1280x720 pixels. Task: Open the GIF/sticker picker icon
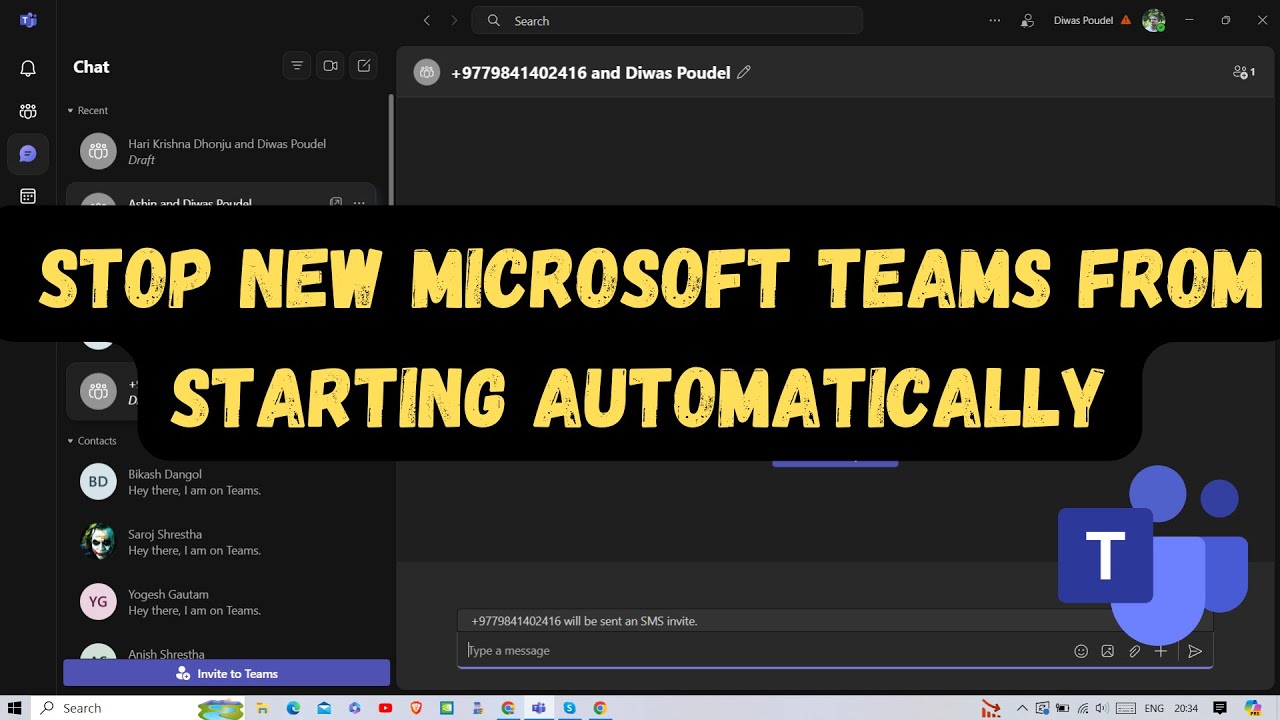[1107, 651]
